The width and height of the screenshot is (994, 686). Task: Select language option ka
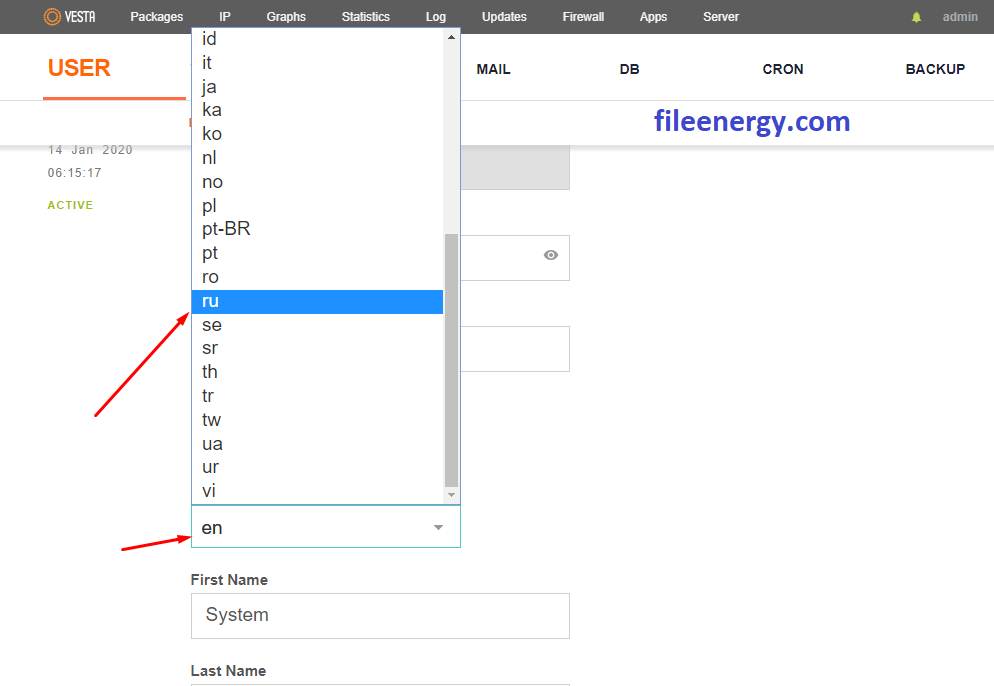point(317,110)
